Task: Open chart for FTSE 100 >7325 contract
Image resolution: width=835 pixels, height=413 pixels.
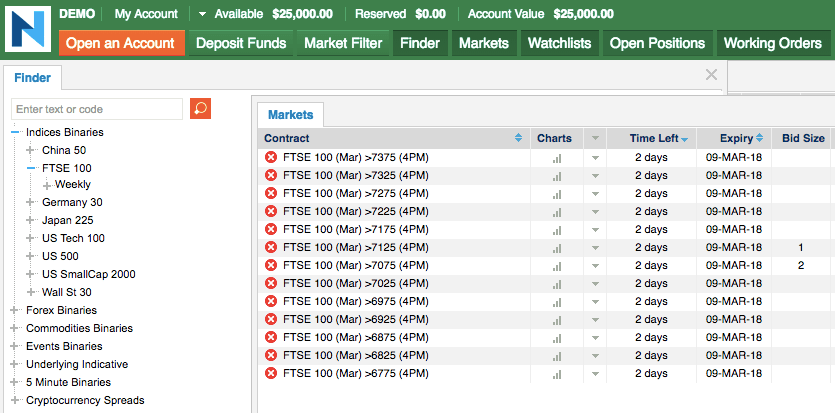Action: (557, 176)
